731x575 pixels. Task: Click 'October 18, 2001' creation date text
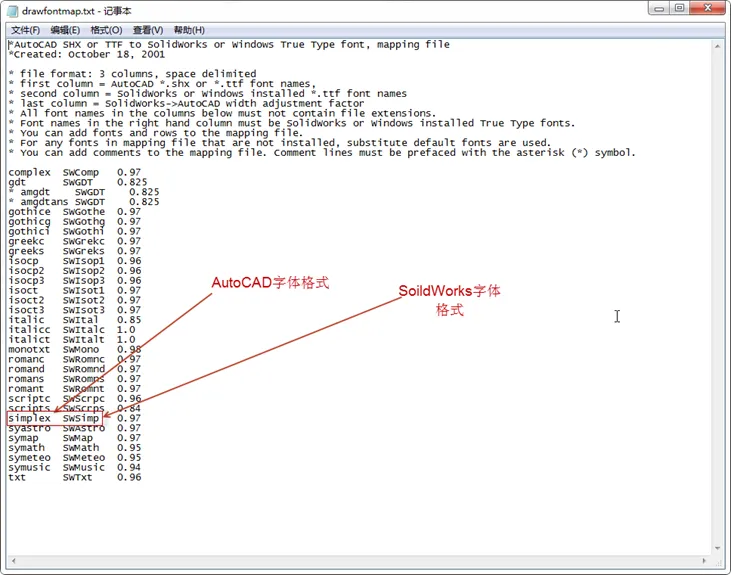point(116,55)
